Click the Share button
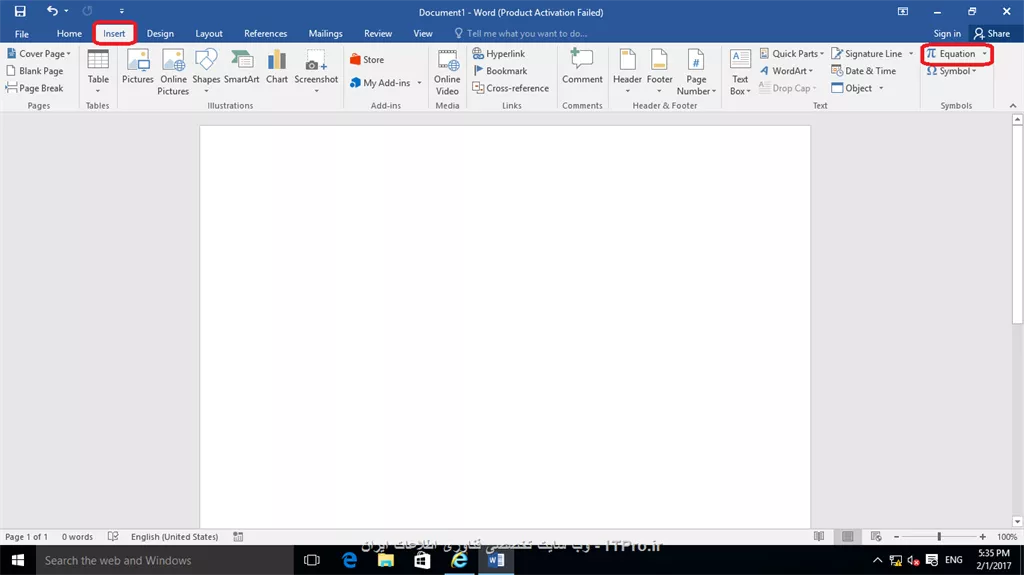The image size is (1024, 575). [x=991, y=33]
